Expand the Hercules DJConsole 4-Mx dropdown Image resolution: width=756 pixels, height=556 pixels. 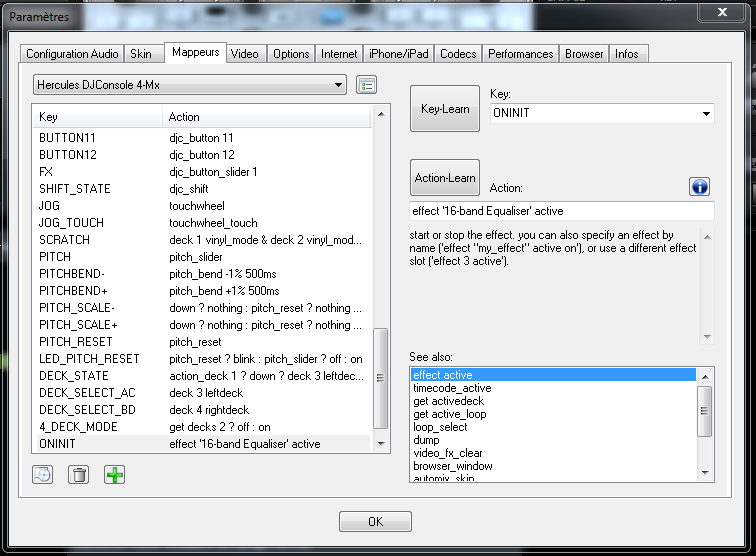click(339, 85)
